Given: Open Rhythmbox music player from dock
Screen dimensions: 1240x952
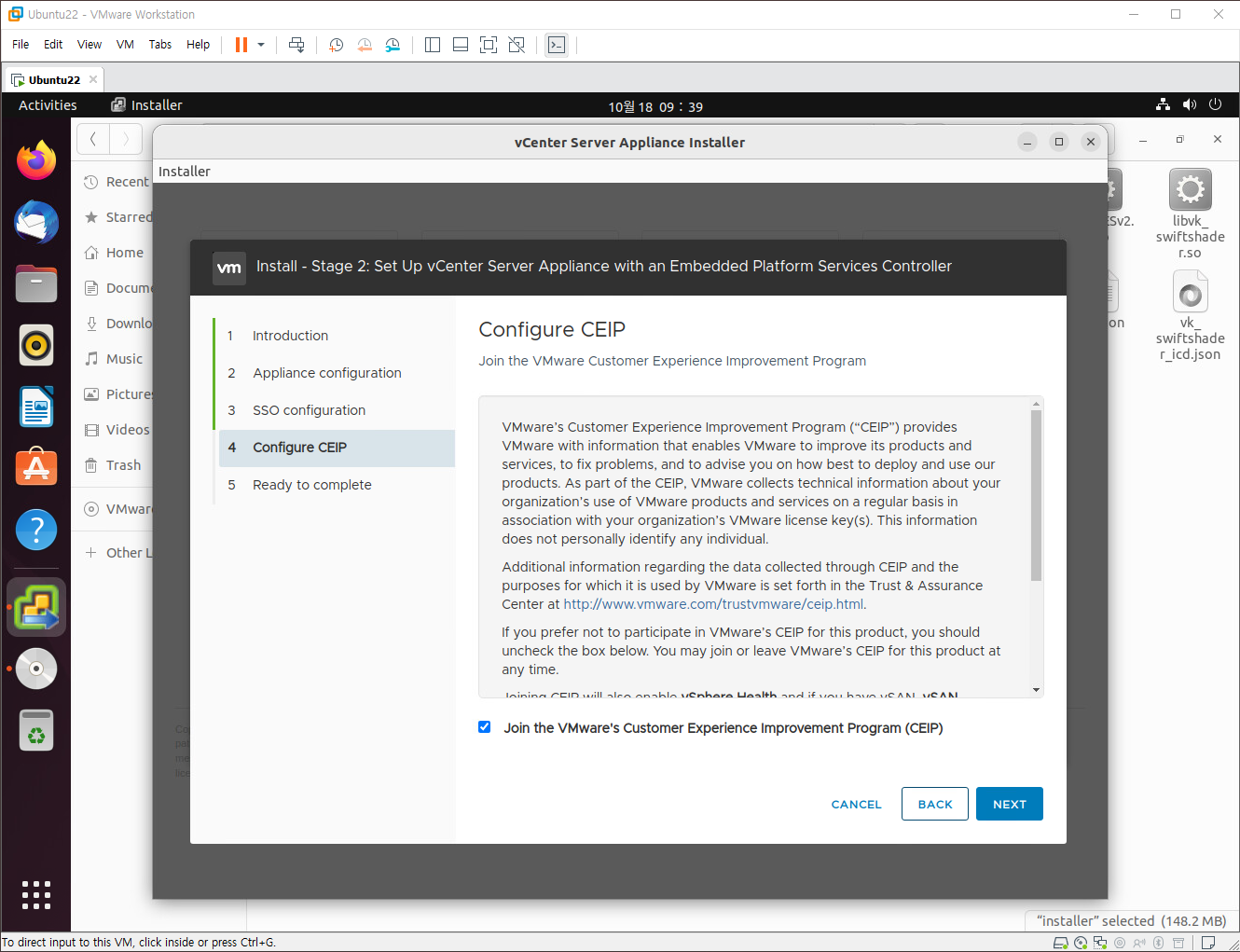Looking at the screenshot, I should pos(36,346).
